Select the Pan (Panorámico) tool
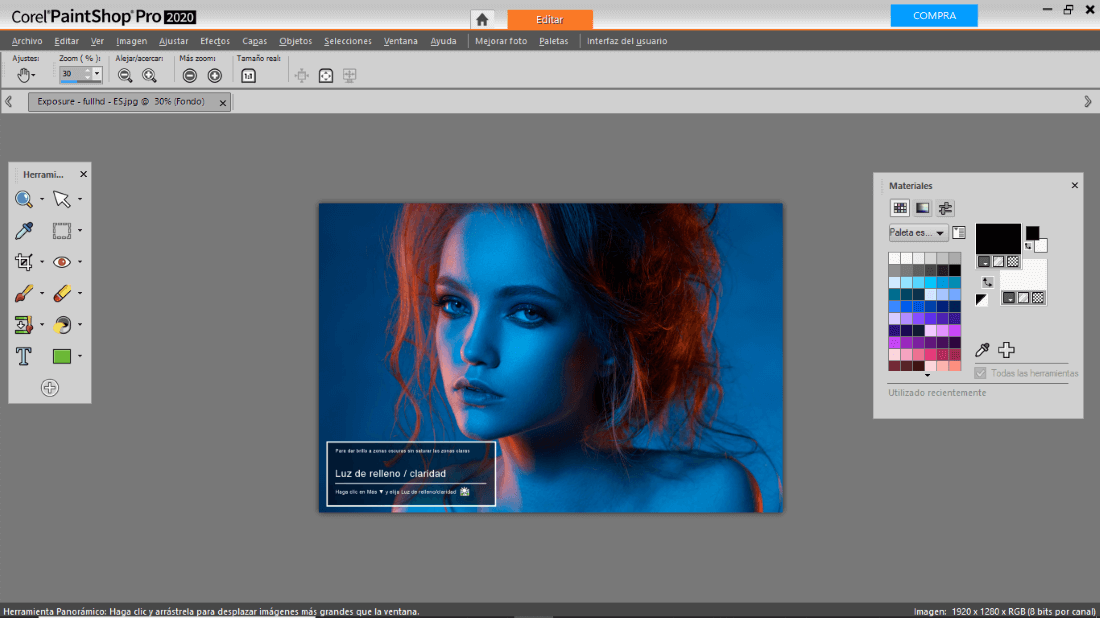Screen dimensions: 1100x618 click(x=22, y=74)
